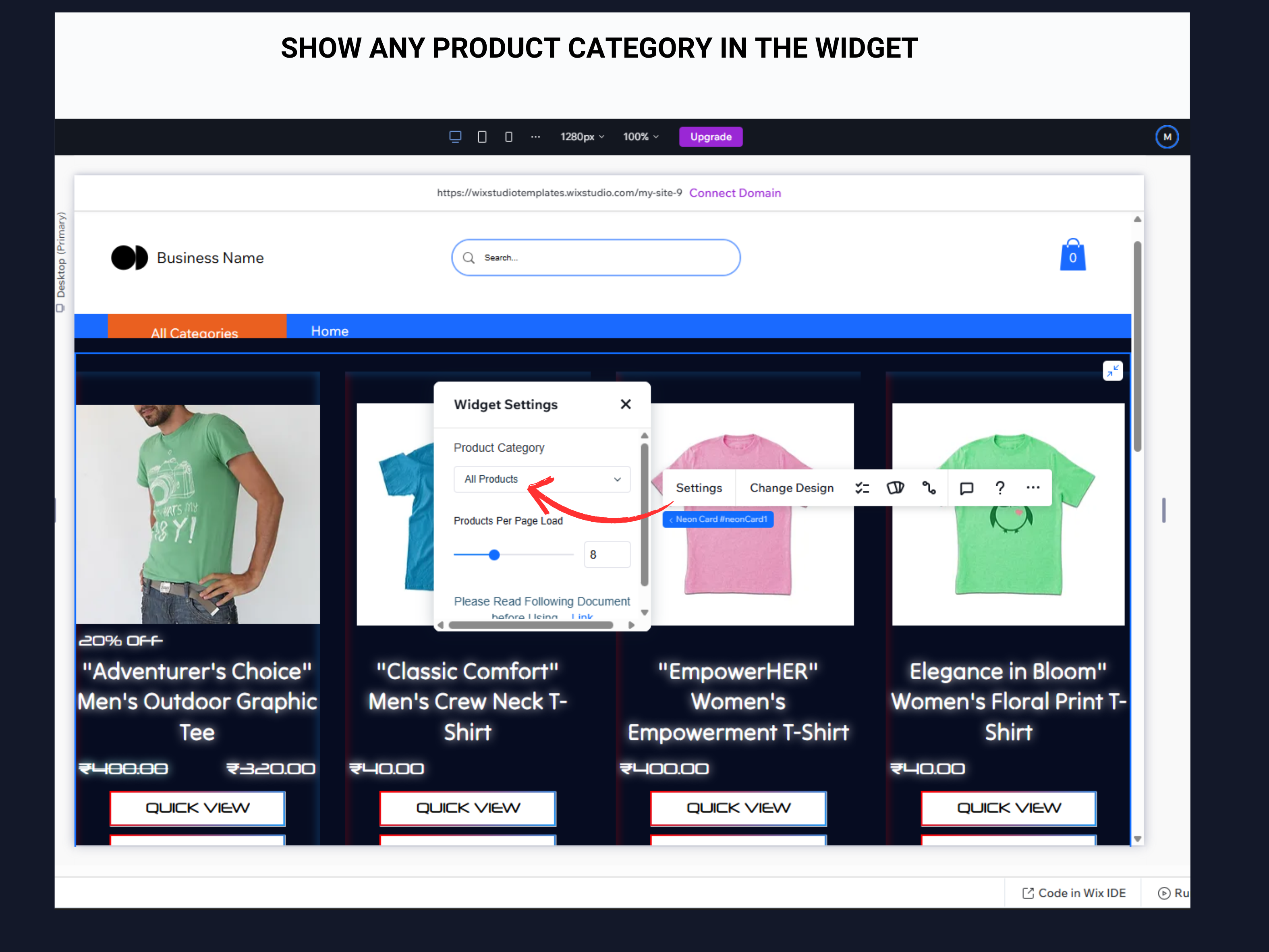Viewport: 1269px width, 952px height.
Task: Open the shopping bag cart icon
Action: coord(1072,255)
